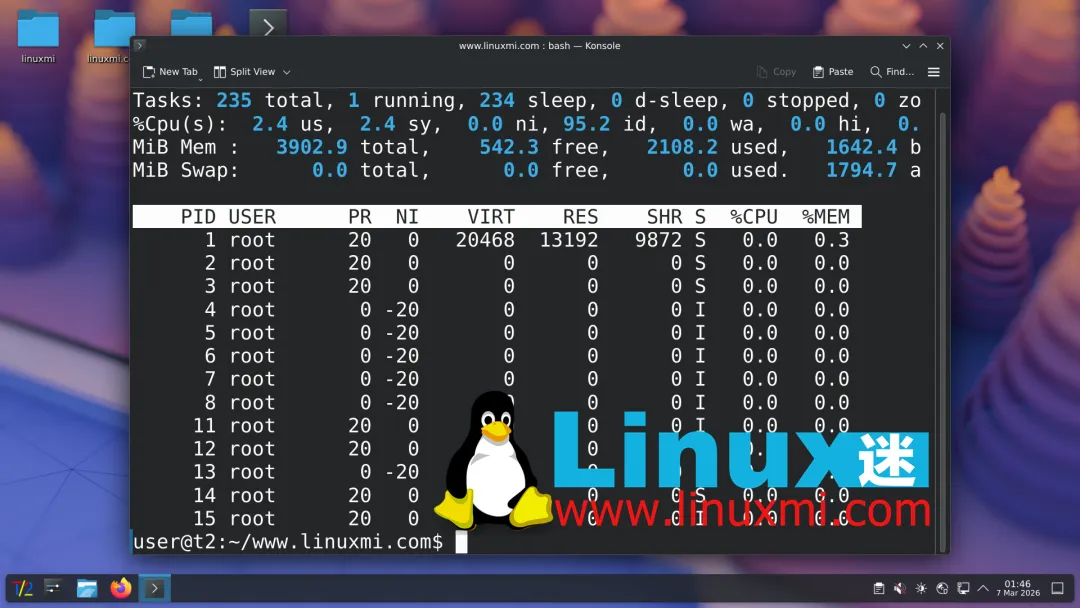Click the user@t2 shell prompt text
The width and height of the screenshot is (1080, 608).
pos(288,542)
